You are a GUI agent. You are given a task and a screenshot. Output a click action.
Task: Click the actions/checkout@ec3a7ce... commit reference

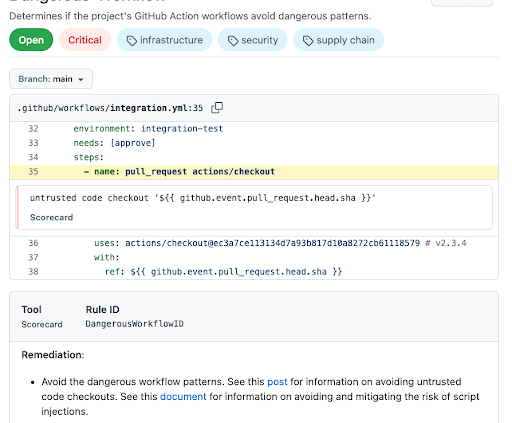pos(272,243)
